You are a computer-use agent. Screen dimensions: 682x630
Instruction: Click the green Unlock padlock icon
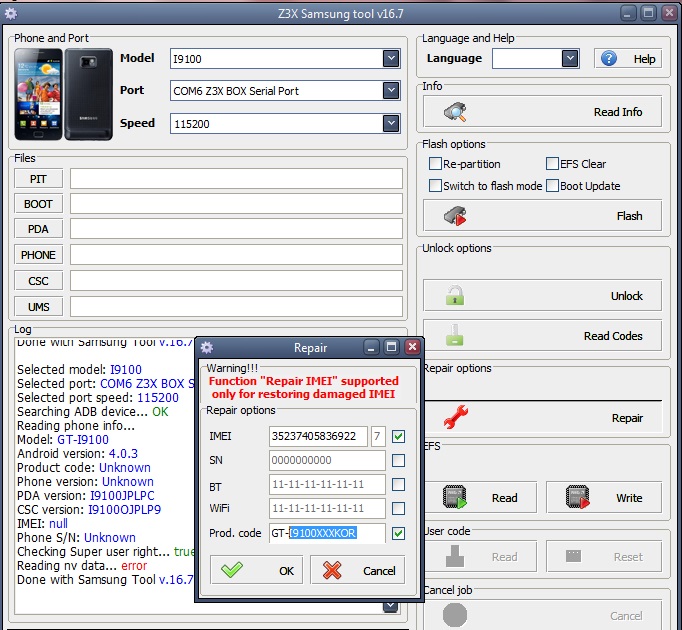click(x=455, y=295)
